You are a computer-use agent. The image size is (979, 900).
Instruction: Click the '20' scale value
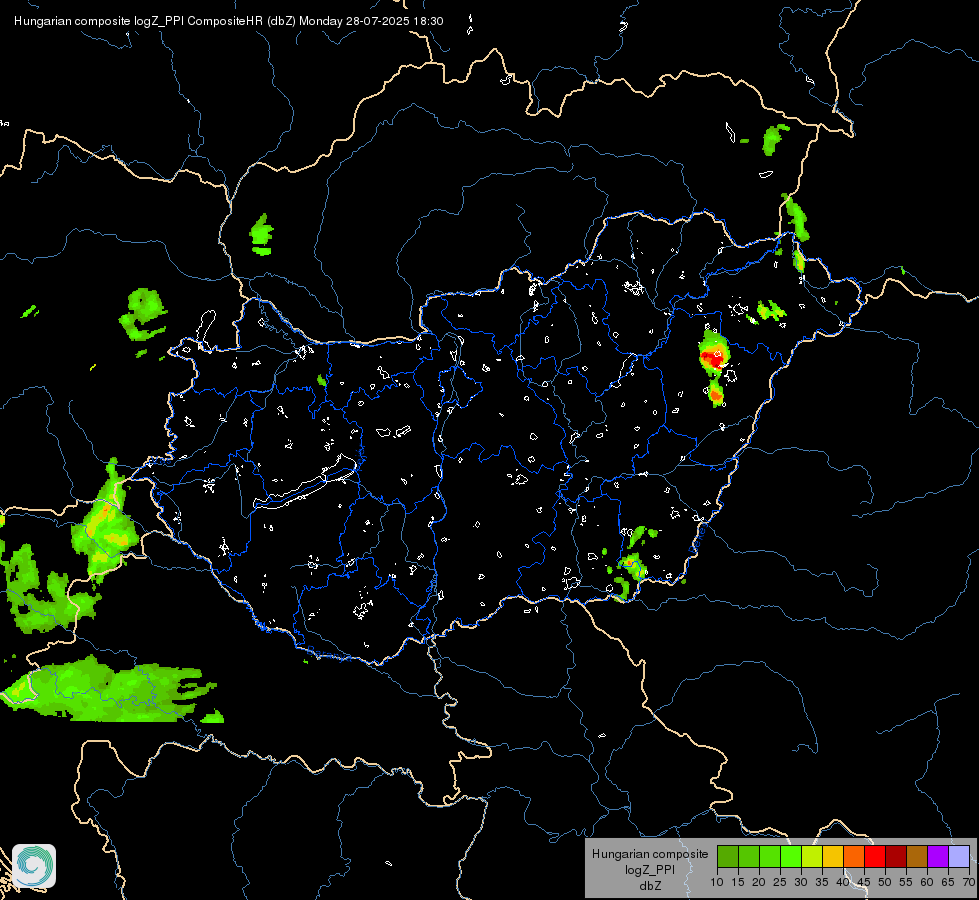tap(759, 883)
